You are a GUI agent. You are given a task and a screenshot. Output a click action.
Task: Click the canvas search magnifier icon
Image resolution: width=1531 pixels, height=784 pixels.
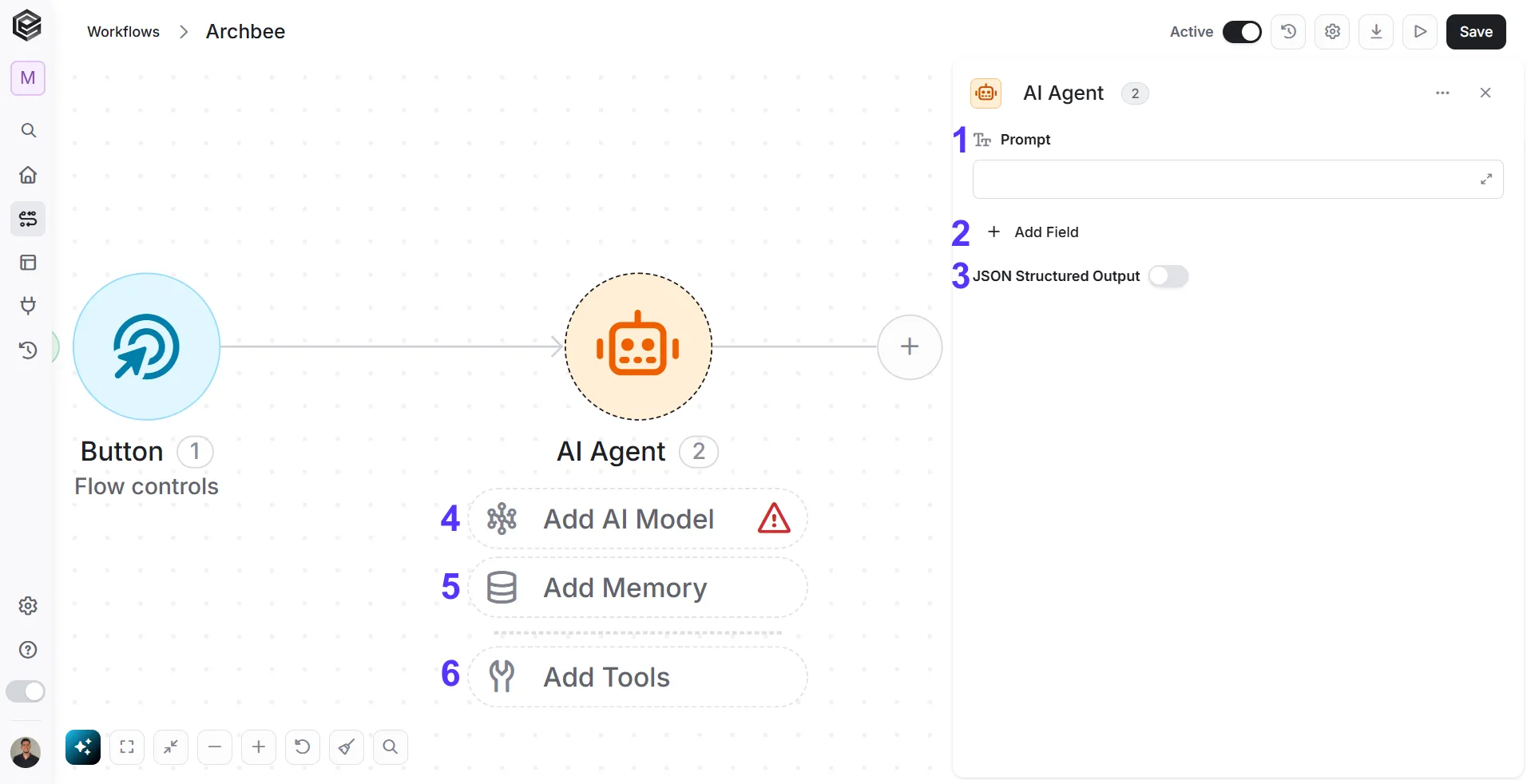391,747
